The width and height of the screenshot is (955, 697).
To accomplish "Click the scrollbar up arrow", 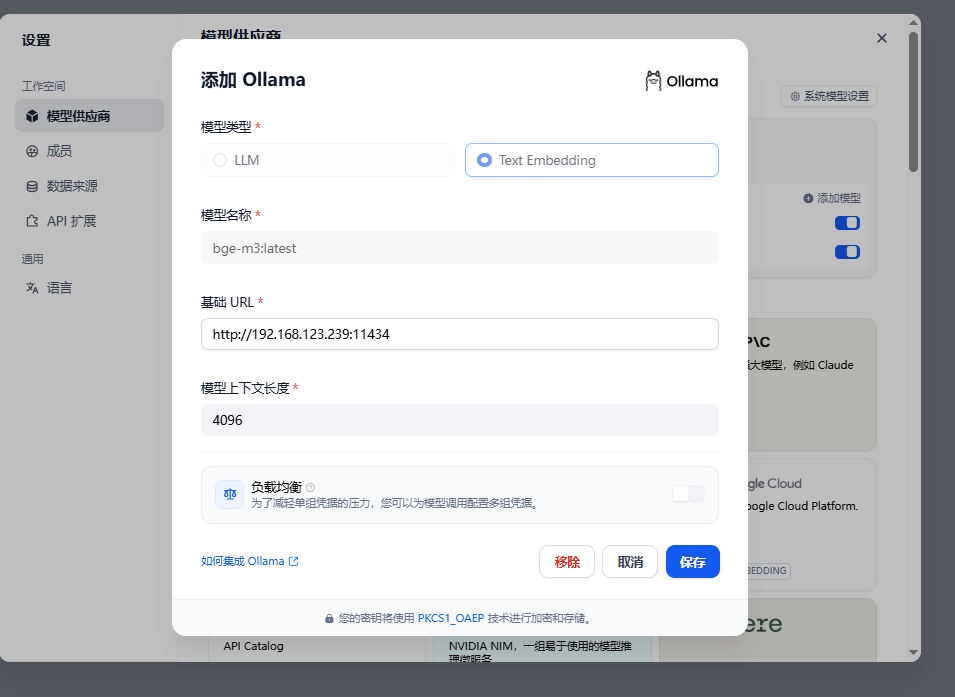I will click(913, 23).
